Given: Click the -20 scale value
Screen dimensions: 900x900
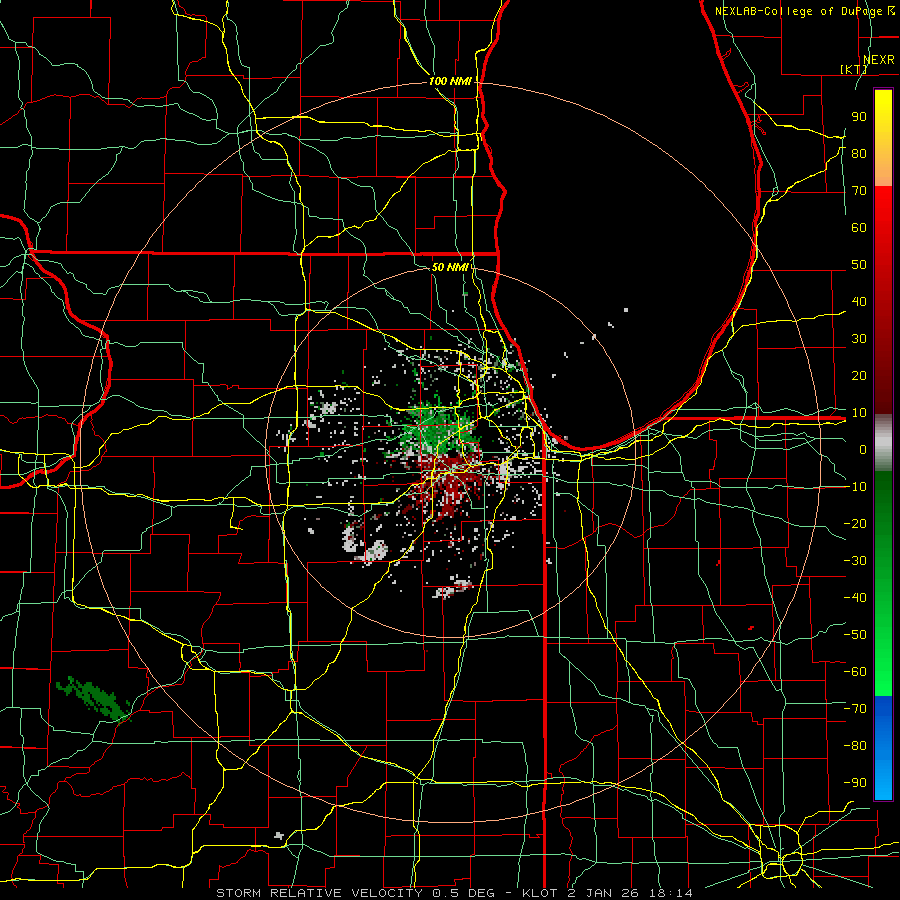Looking at the screenshot, I should (x=855, y=523).
